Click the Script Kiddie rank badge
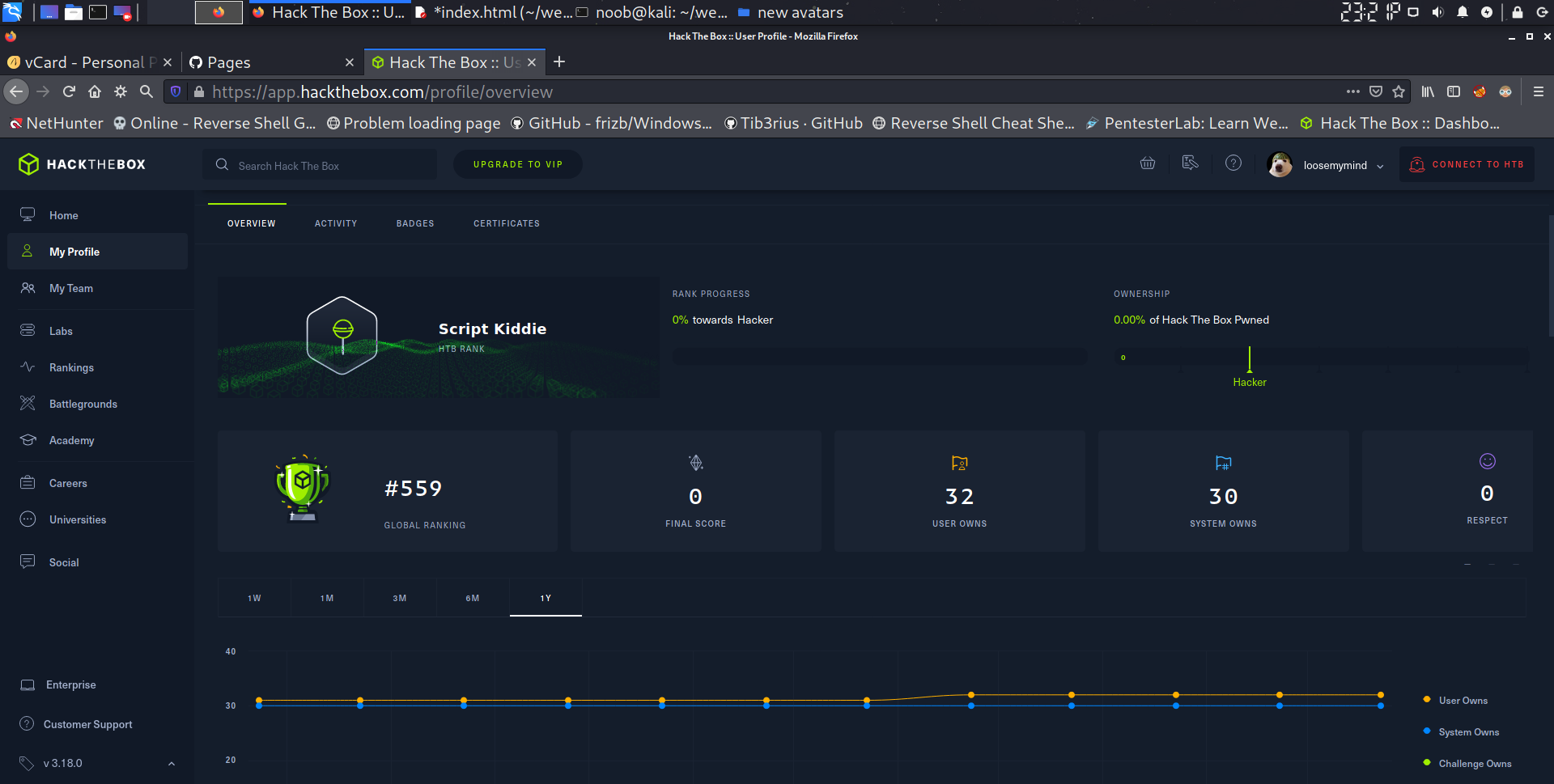Screen dimensions: 1554x784 342,335
